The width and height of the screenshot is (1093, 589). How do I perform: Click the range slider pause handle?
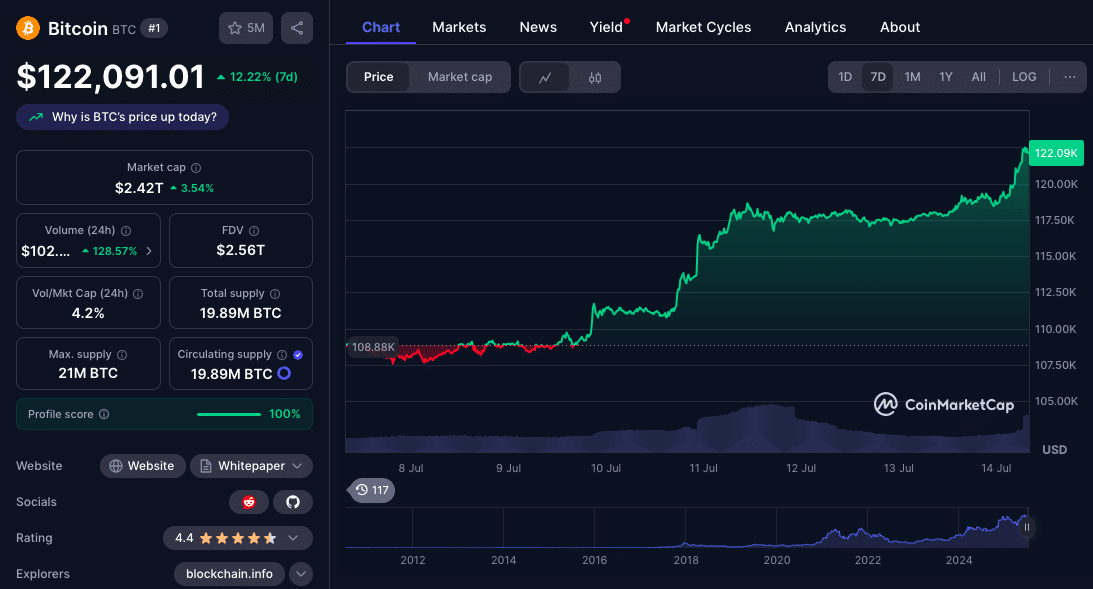tap(1026, 527)
